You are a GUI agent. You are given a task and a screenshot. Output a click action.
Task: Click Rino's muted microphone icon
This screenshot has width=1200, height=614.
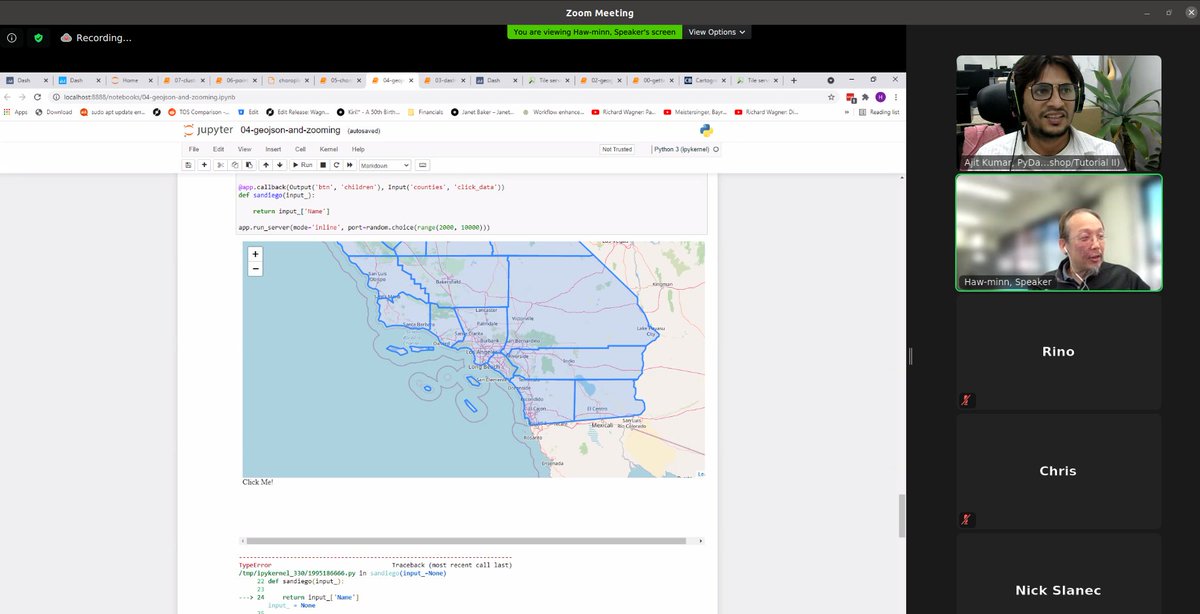pyautogui.click(x=967, y=400)
